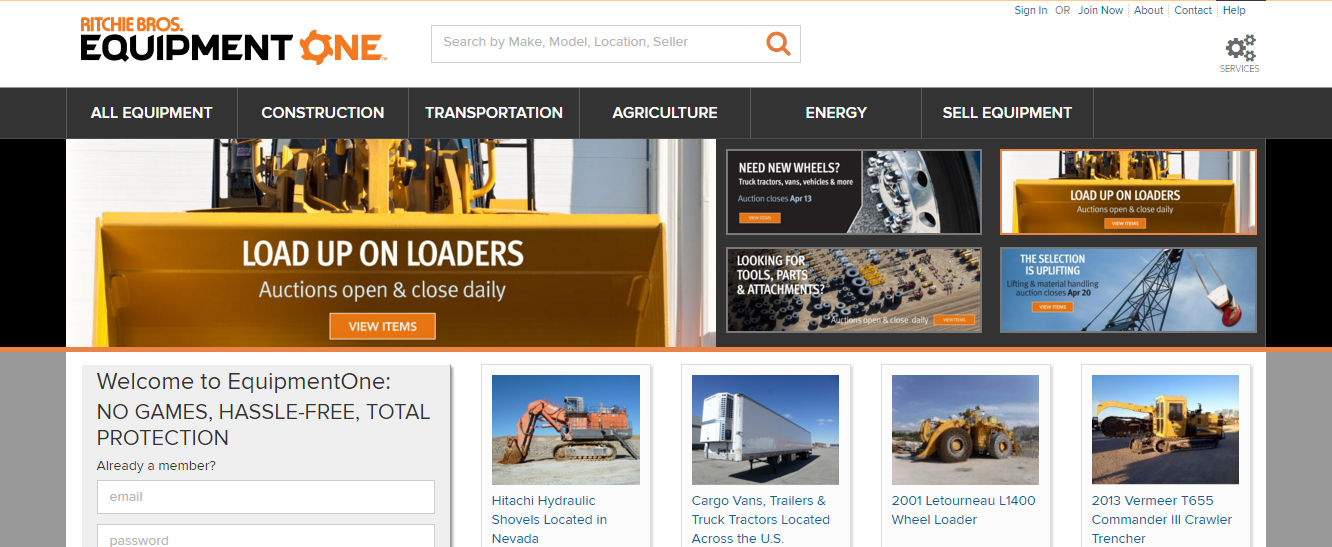Image resolution: width=1332 pixels, height=547 pixels.
Task: Open the Sell Equipment tab
Action: [x=1007, y=113]
